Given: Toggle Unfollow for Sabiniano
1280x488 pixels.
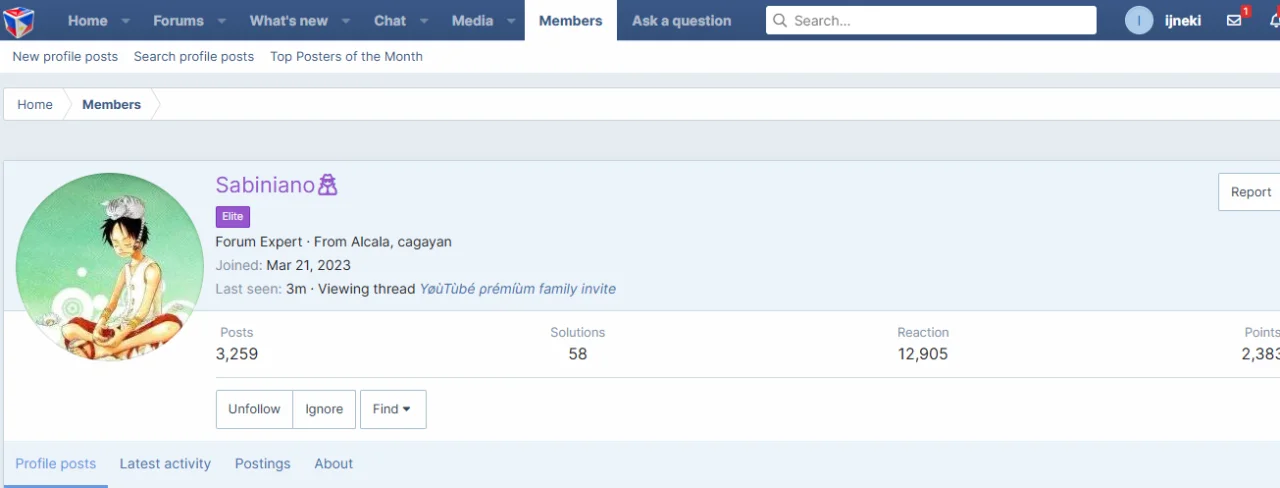Looking at the screenshot, I should pyautogui.click(x=254, y=409).
